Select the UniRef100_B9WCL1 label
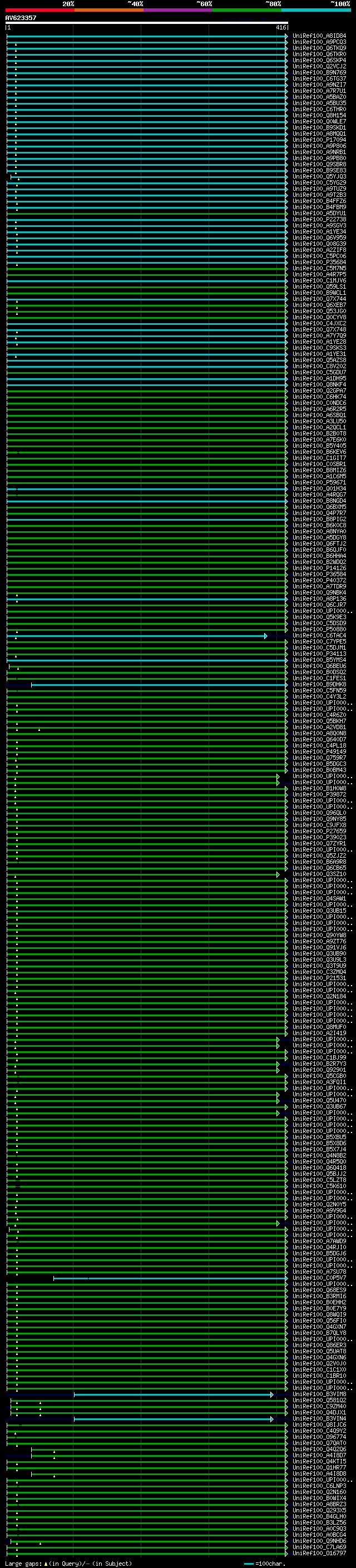The image size is (356, 1568). click(319, 293)
